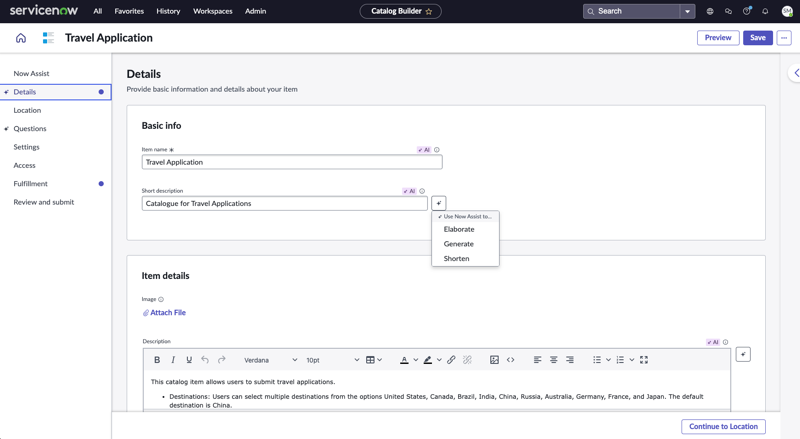This screenshot has width=800, height=439.
Task: Open the notifications bell icon
Action: click(765, 11)
